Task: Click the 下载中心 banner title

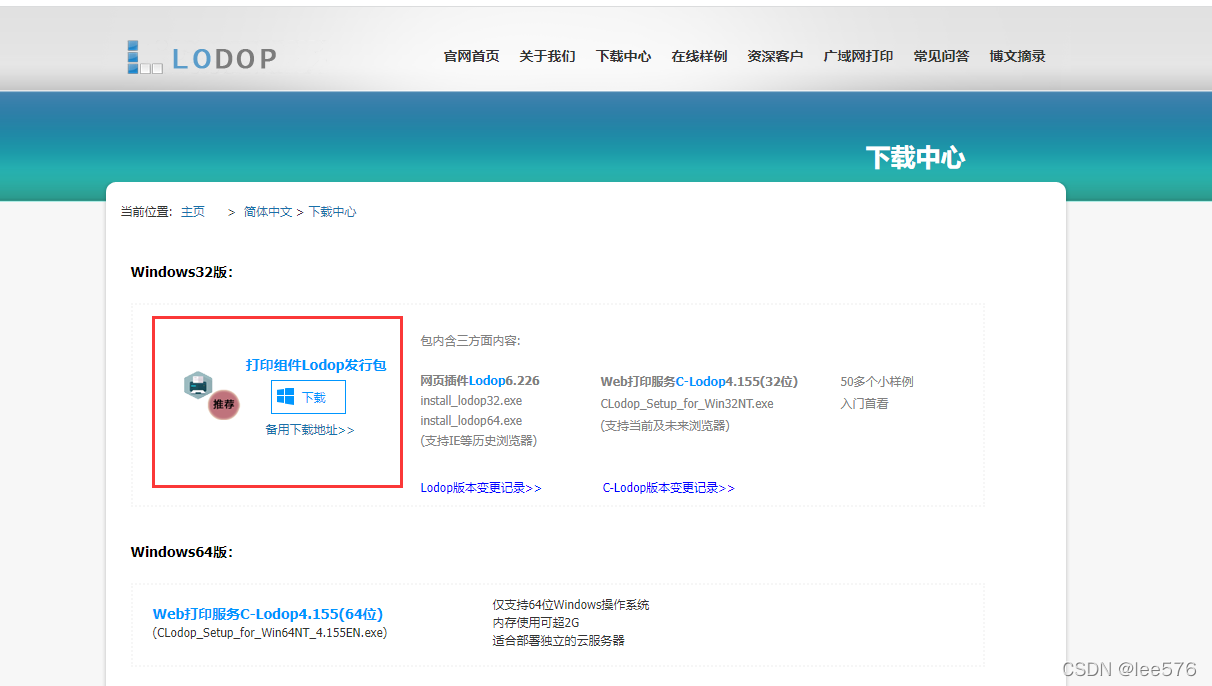Action: tap(915, 158)
